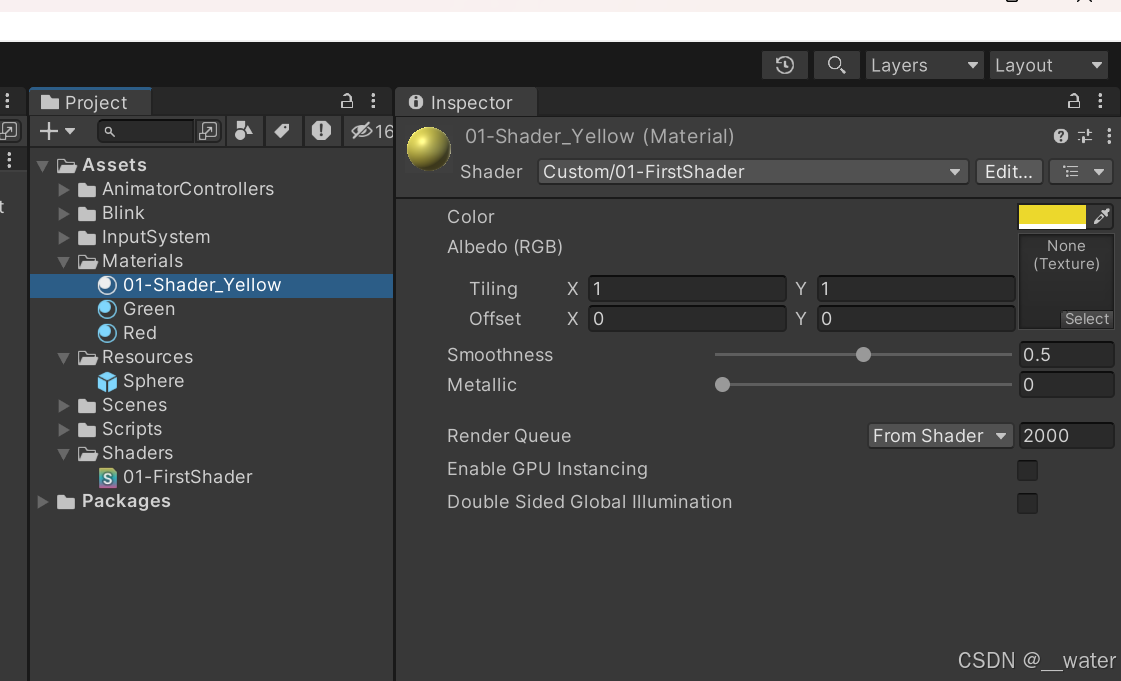Open the material header three-dot menu
1121x681 pixels.
(1109, 136)
